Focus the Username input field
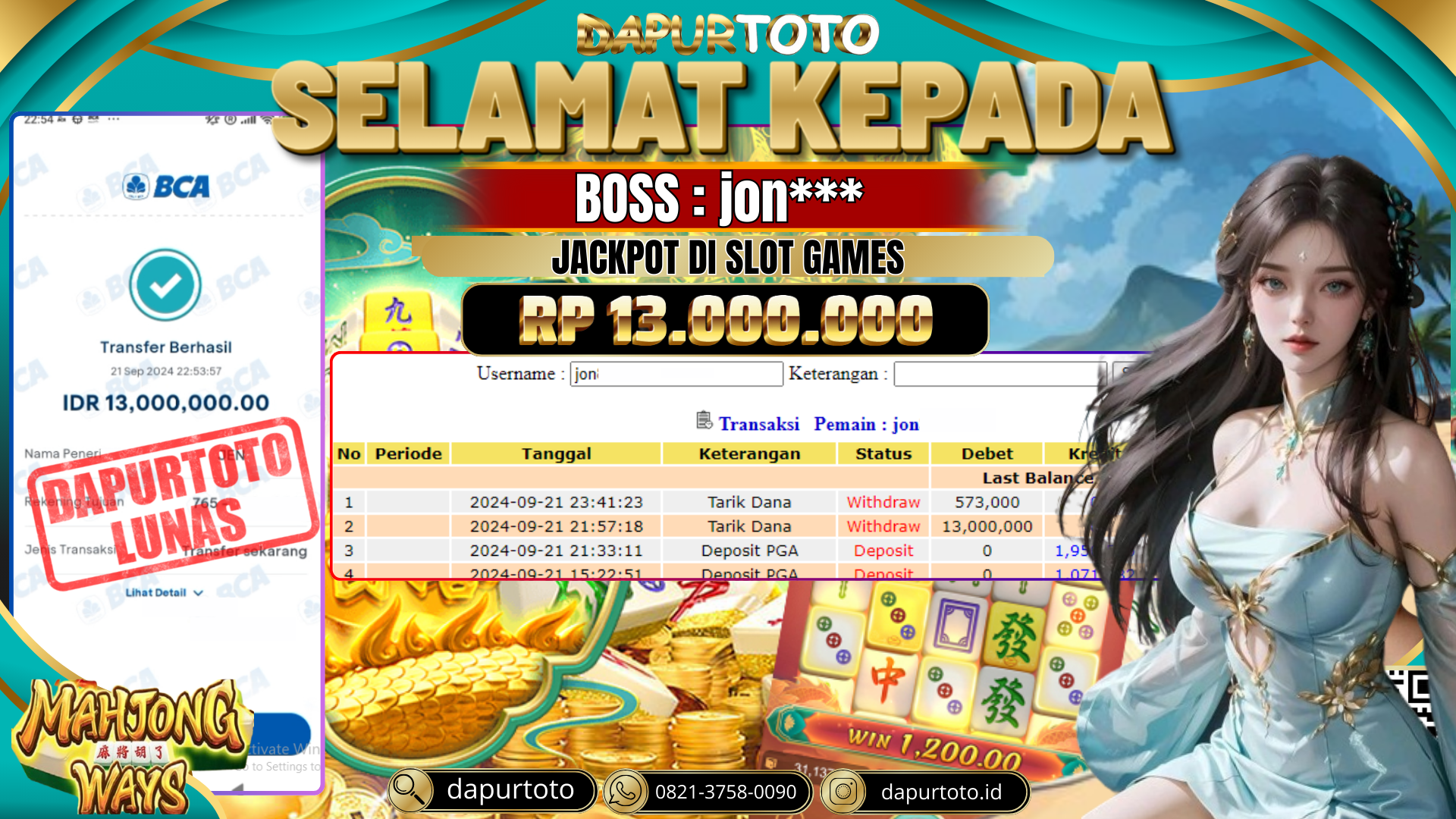 coord(676,374)
